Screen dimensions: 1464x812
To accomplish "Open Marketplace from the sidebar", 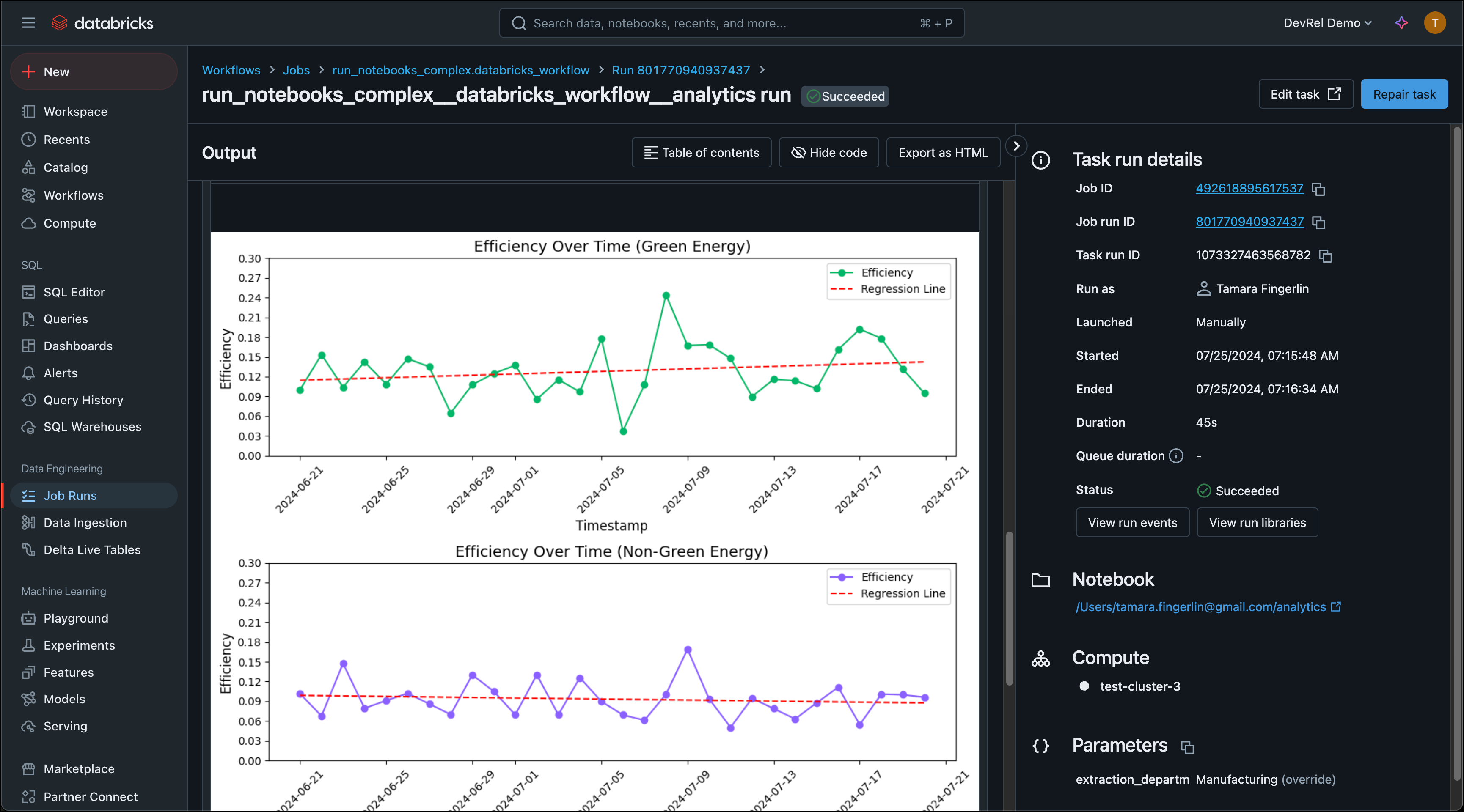I will (x=80, y=769).
